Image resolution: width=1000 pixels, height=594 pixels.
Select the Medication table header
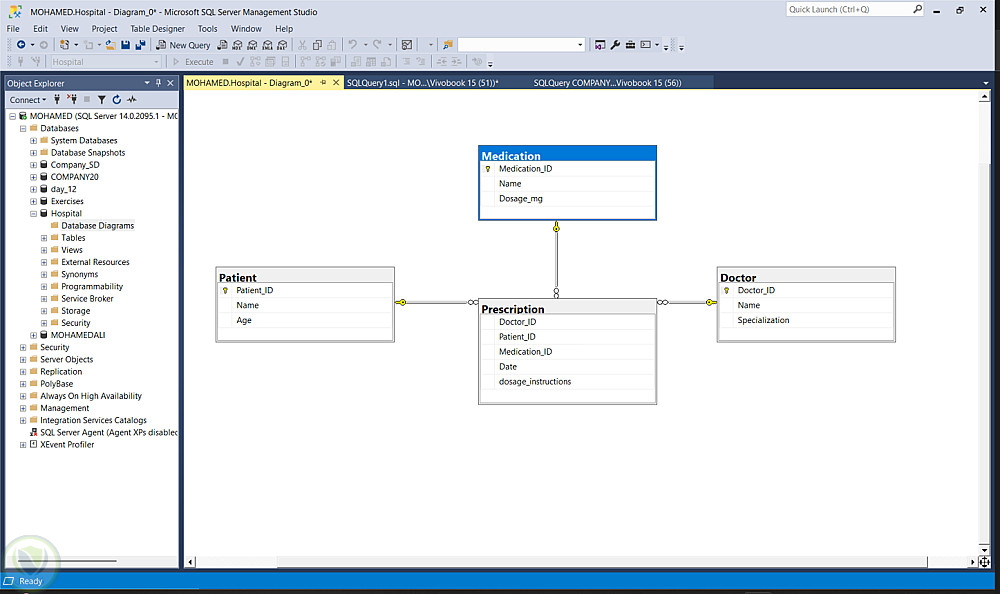click(567, 155)
